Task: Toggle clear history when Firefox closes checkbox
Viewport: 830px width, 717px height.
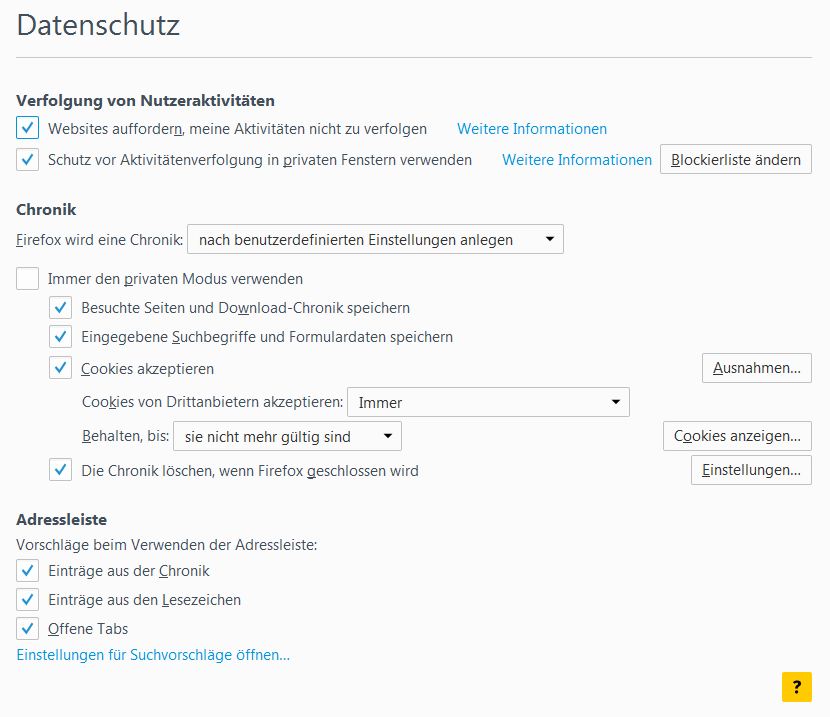Action: click(x=61, y=470)
